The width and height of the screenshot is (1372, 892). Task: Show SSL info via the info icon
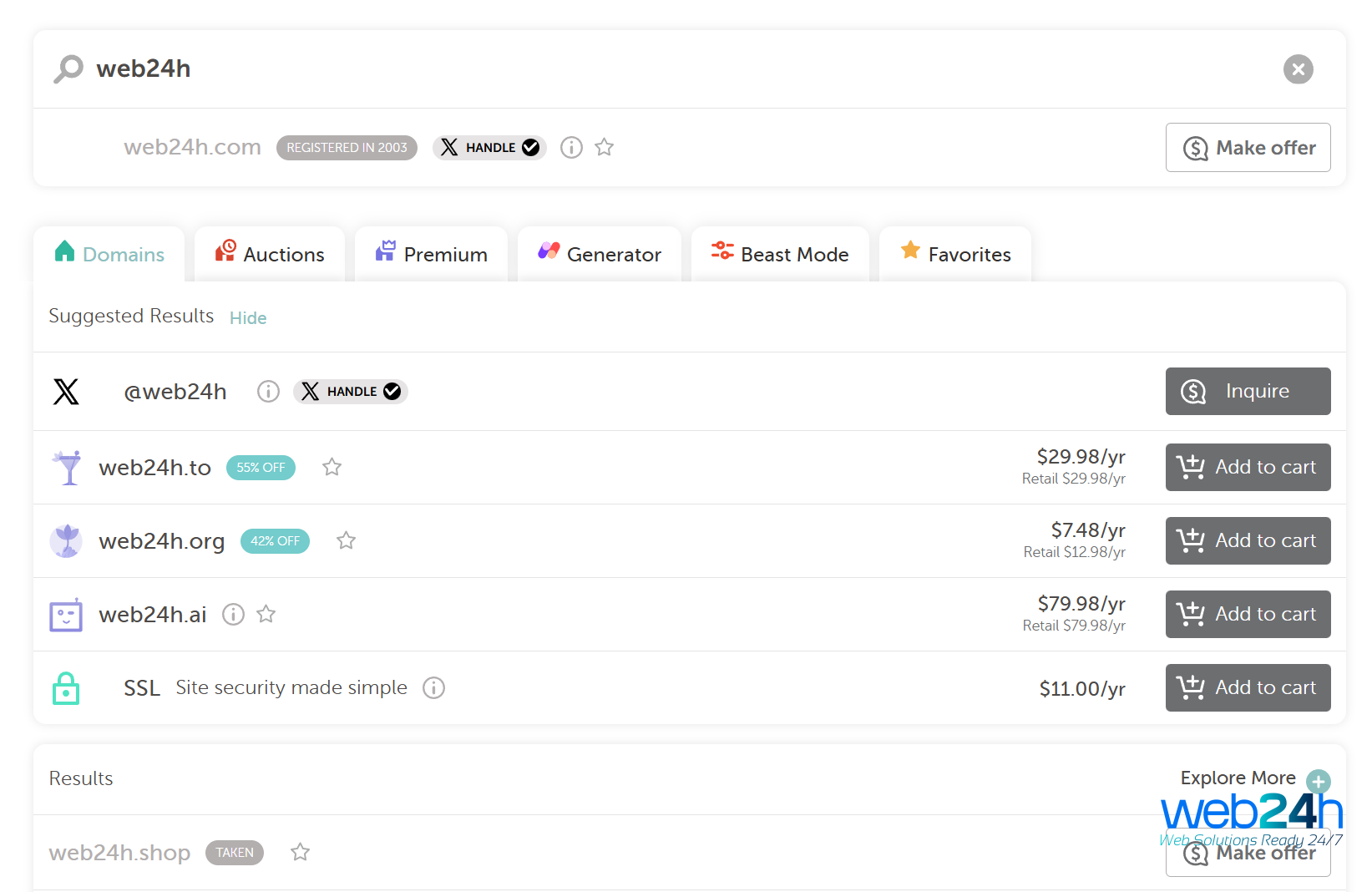click(433, 688)
